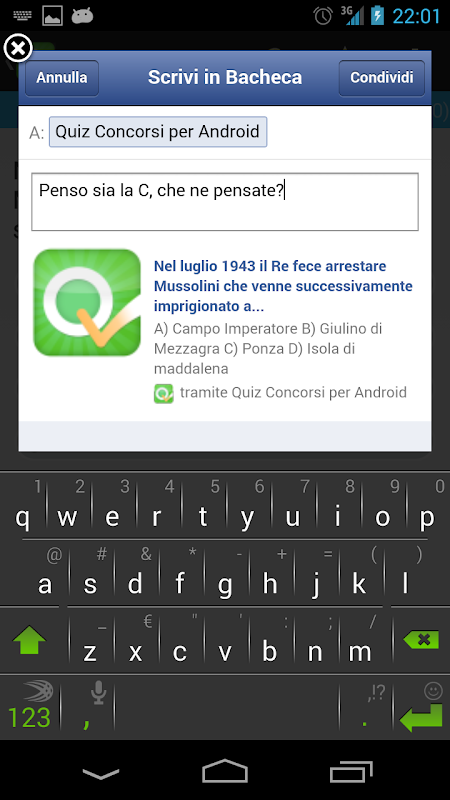Open the recent apps navigation icon

coord(351,771)
